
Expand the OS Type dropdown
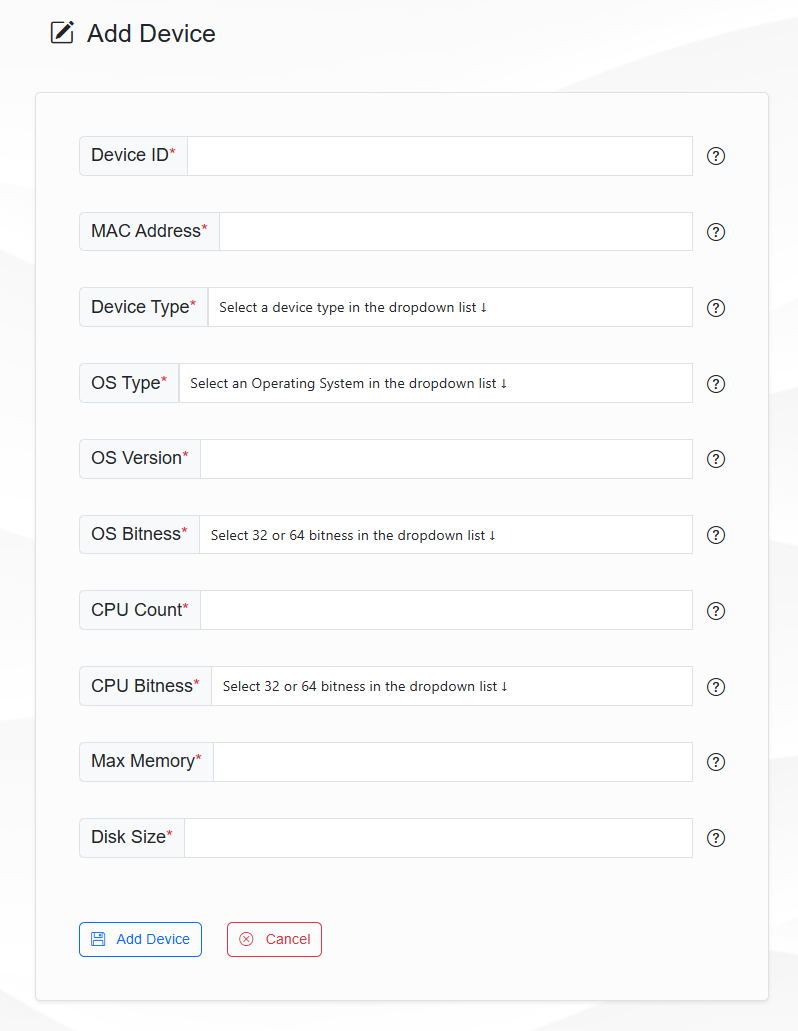click(435, 383)
